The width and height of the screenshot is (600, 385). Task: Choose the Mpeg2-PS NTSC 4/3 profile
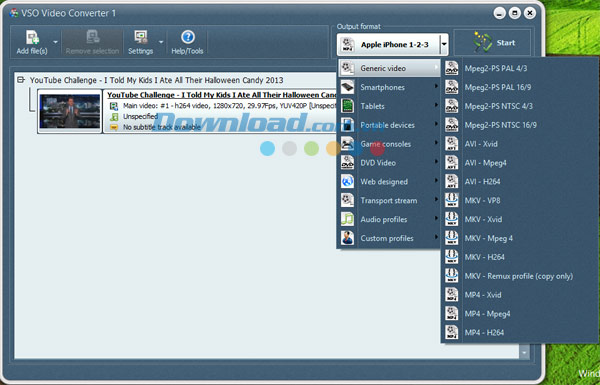tap(519, 106)
